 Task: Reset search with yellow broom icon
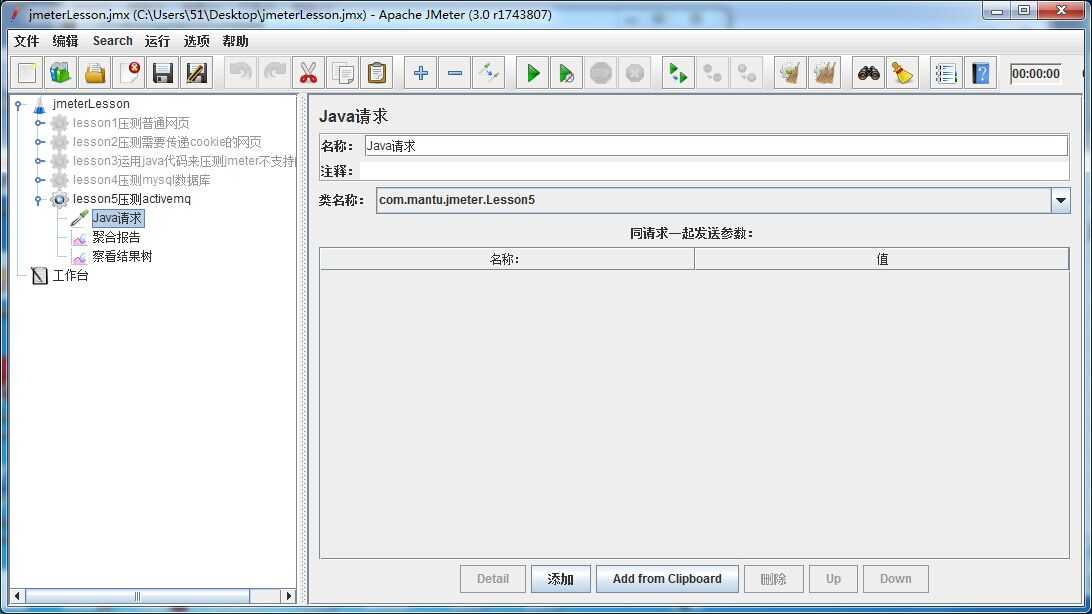tap(903, 73)
